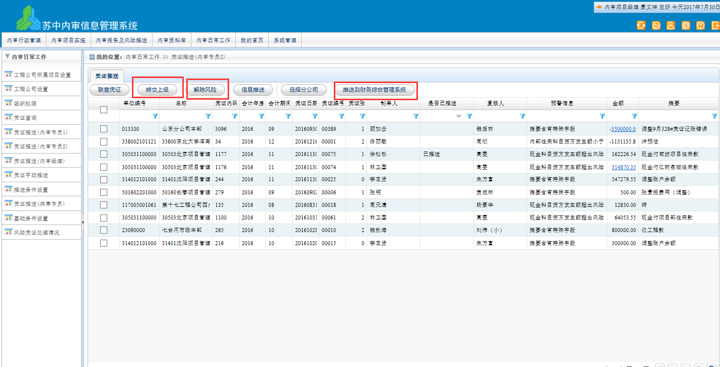The width and height of the screenshot is (720, 367).
Task: Click filter icon in 会计期间 column
Action: [288, 117]
